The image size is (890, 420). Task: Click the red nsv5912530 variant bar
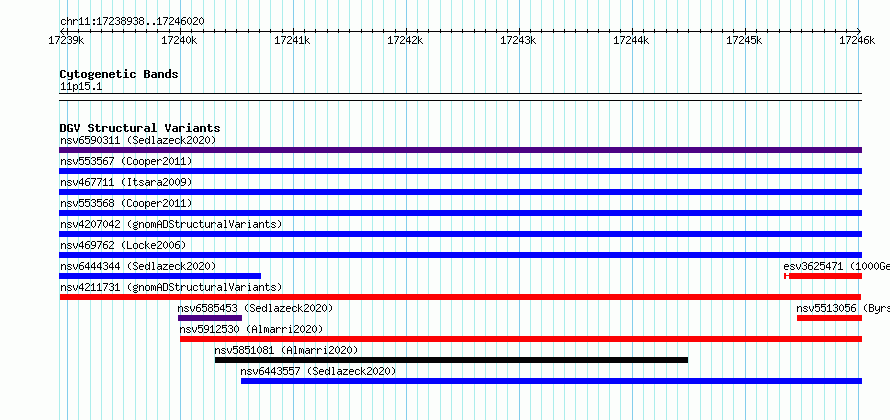point(521,339)
